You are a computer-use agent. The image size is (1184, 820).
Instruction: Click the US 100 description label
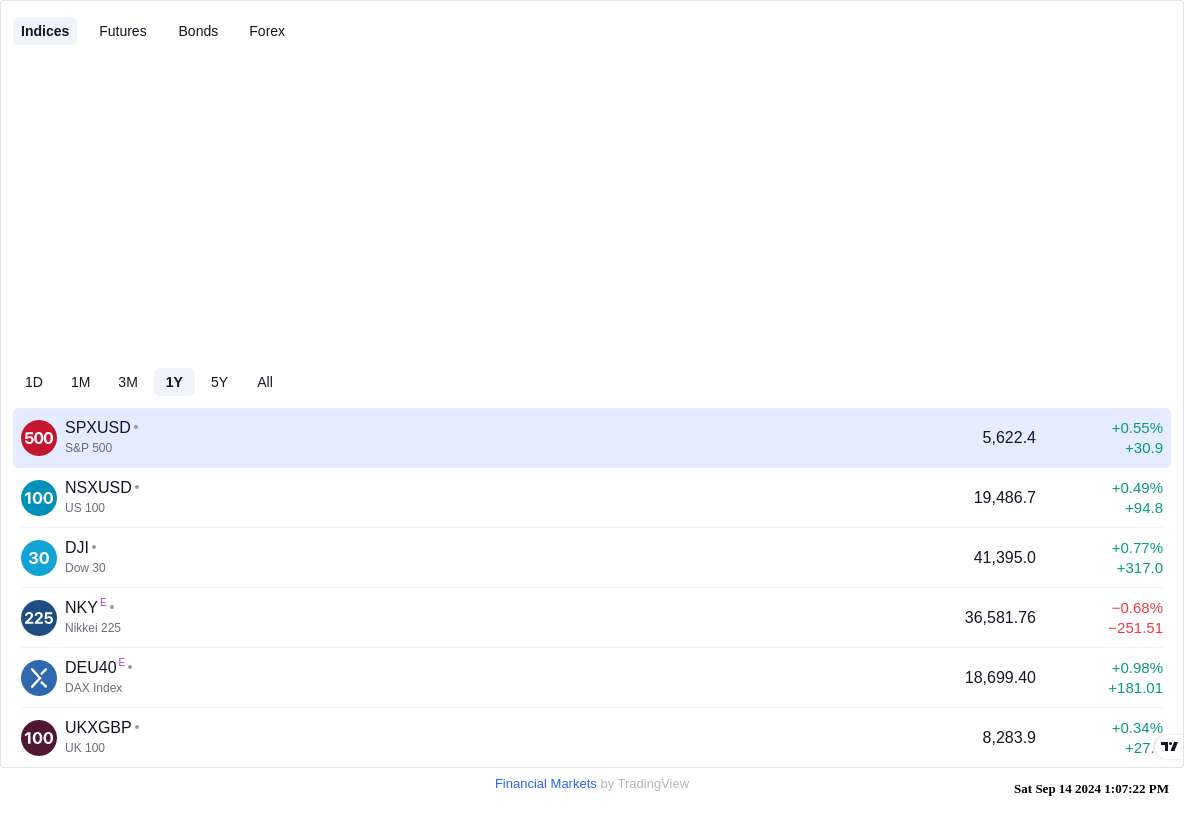tap(85, 508)
